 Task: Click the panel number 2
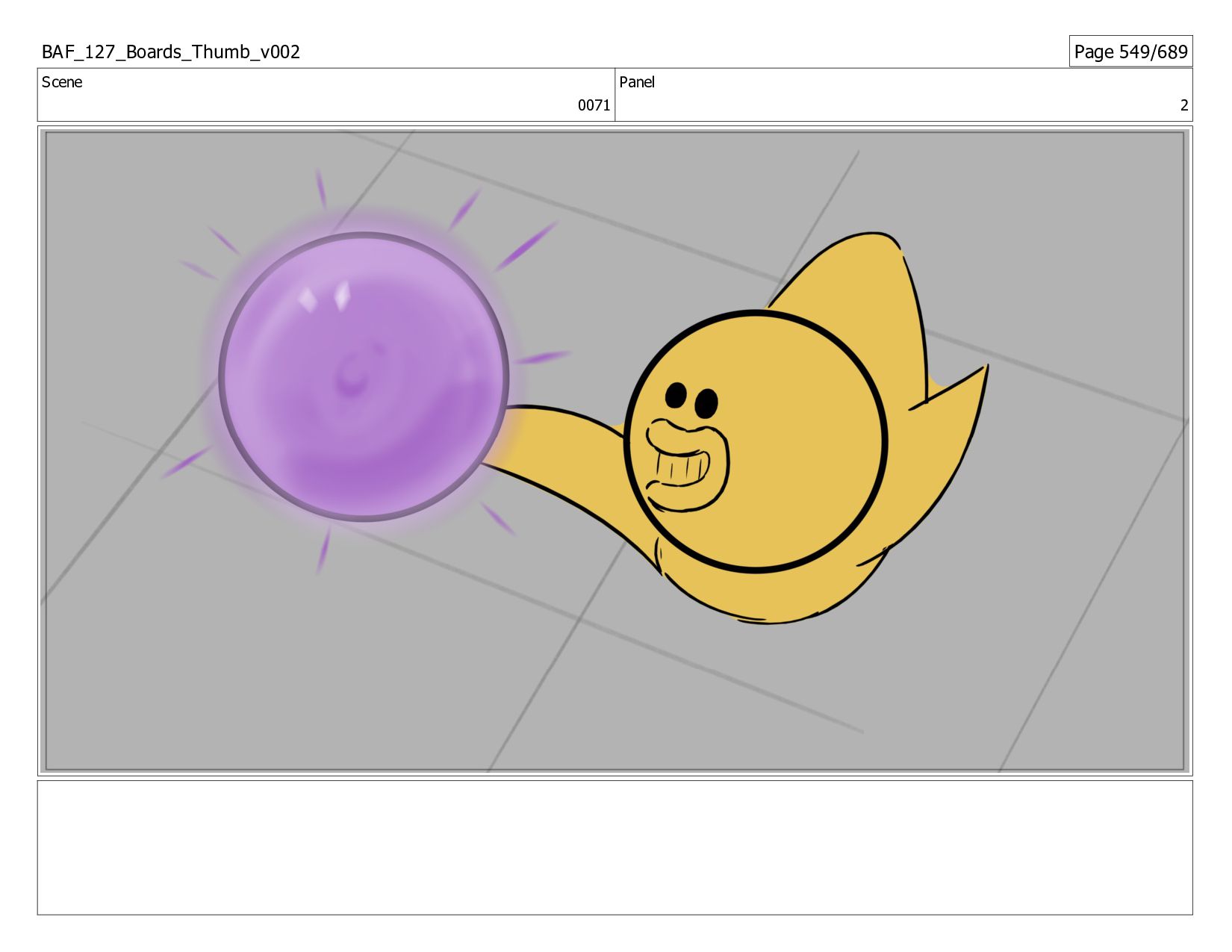(1183, 105)
